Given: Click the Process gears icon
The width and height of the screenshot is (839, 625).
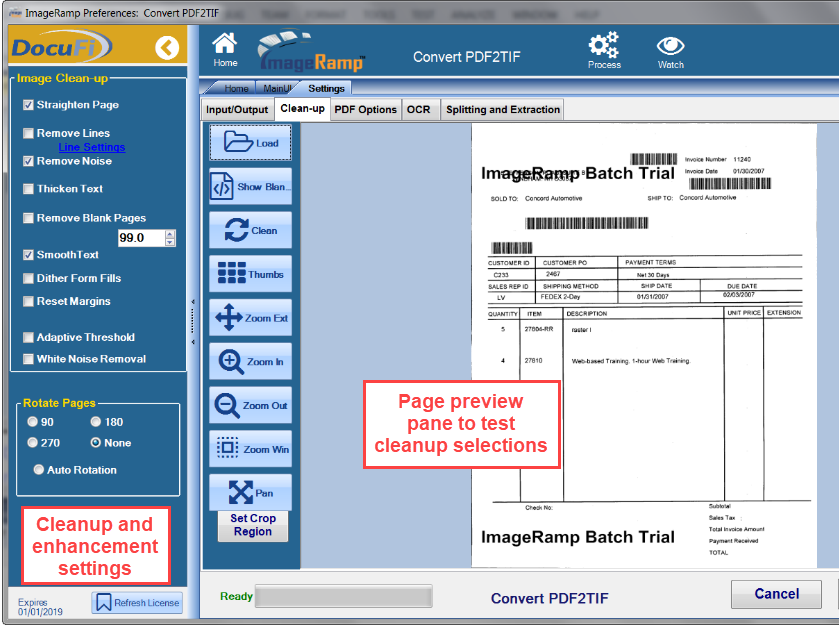Looking at the screenshot, I should (604, 50).
